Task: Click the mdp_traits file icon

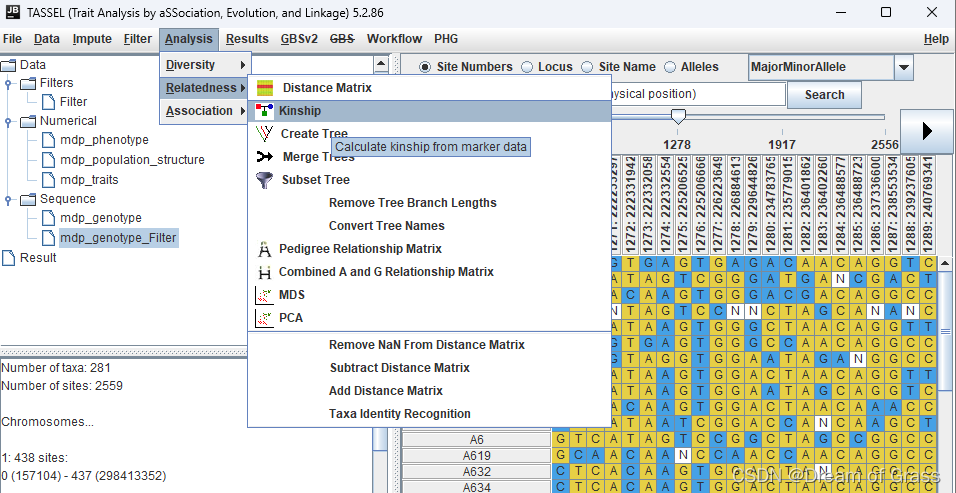Action: [x=48, y=180]
